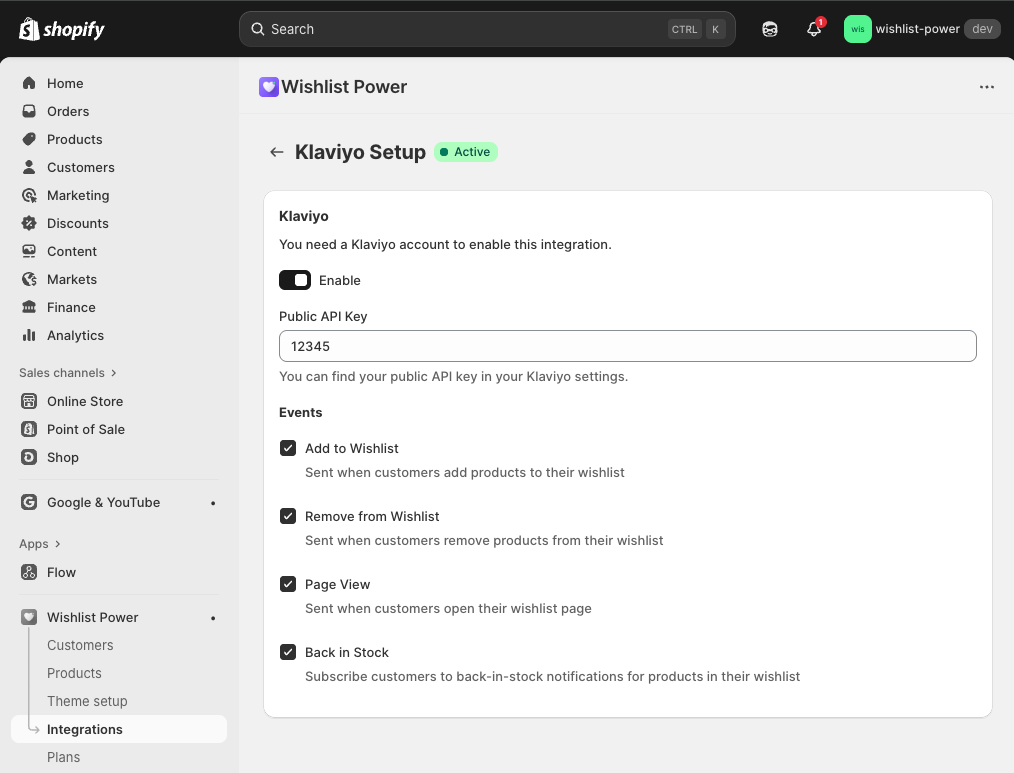The width and height of the screenshot is (1014, 773).
Task: Uncheck the Back in Stock event
Action: pyautogui.click(x=288, y=652)
